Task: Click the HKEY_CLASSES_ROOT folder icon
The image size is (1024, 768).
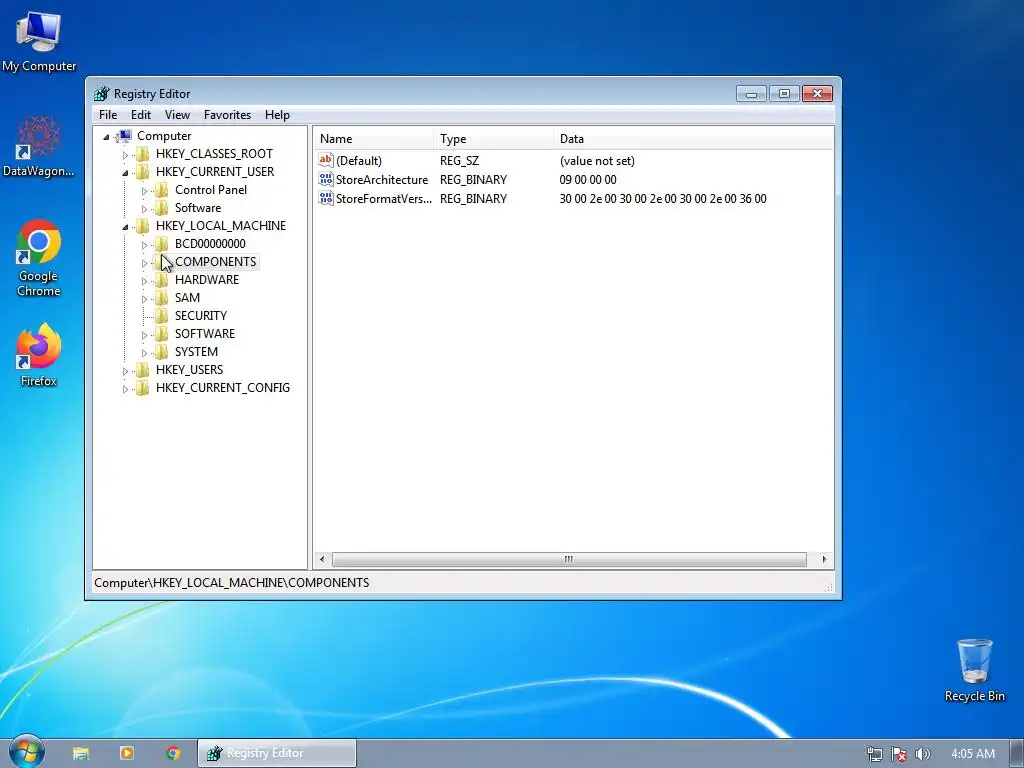Action: 142,154
